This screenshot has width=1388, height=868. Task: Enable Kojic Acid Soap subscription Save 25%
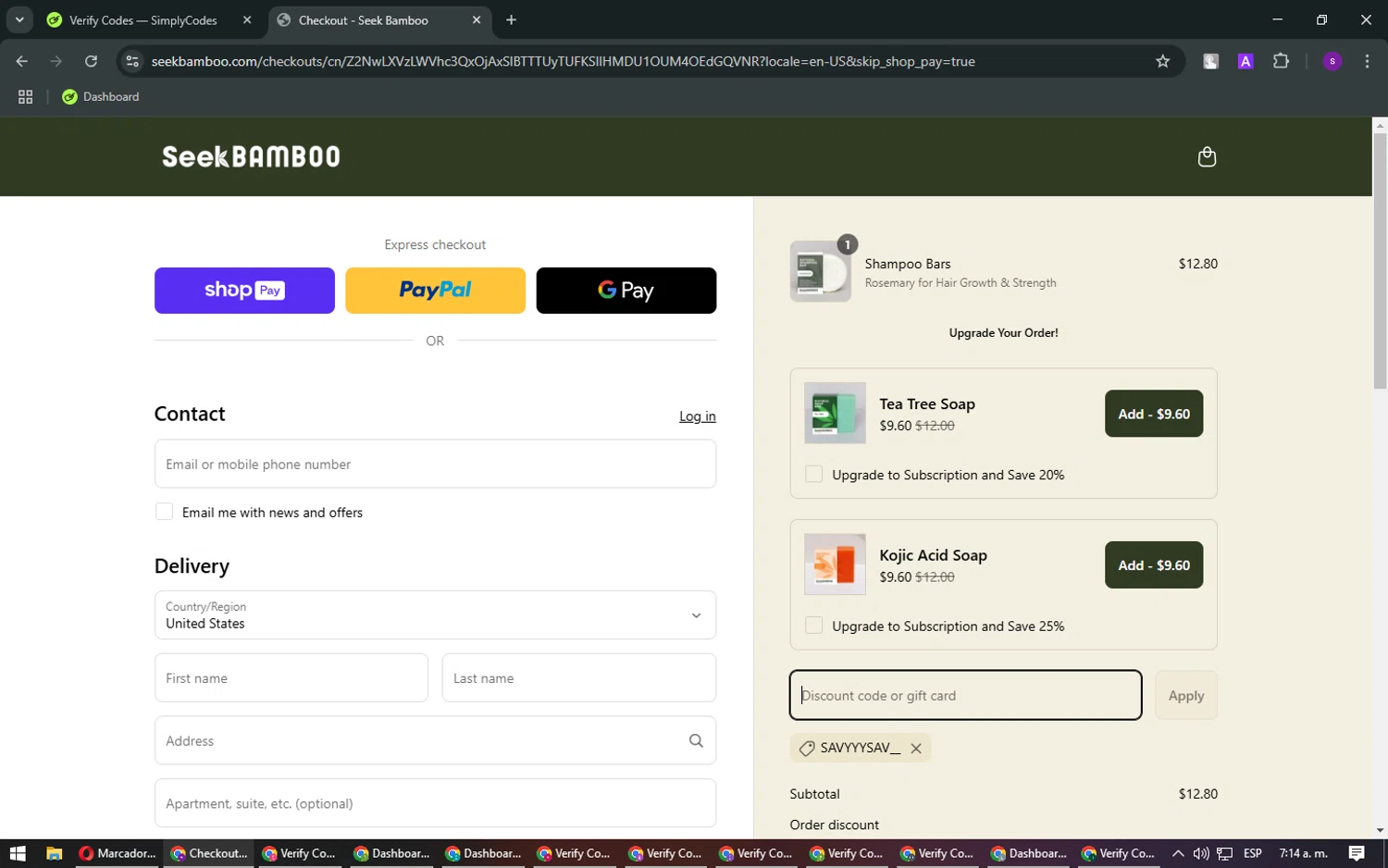(813, 626)
